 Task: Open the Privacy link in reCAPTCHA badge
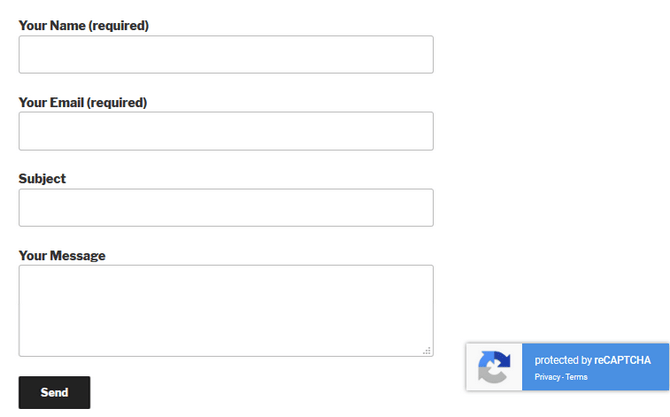tap(547, 377)
